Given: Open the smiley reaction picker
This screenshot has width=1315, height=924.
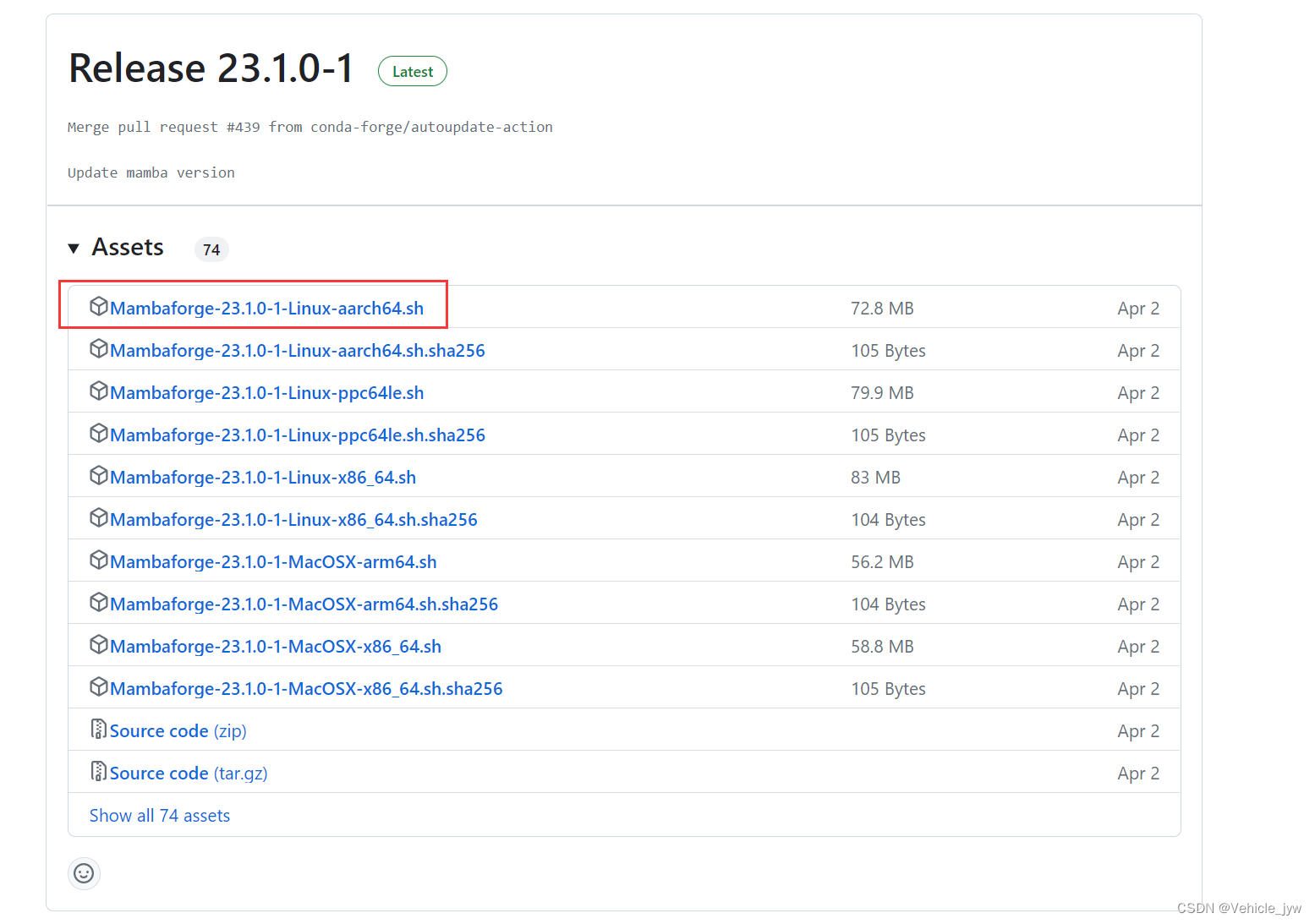Looking at the screenshot, I should click(84, 873).
